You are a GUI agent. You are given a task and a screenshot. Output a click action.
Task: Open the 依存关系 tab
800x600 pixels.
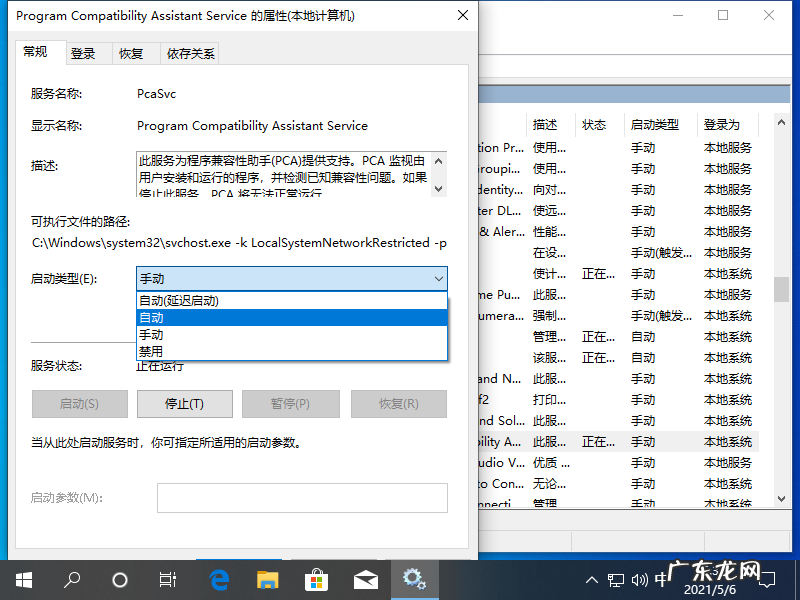point(191,53)
